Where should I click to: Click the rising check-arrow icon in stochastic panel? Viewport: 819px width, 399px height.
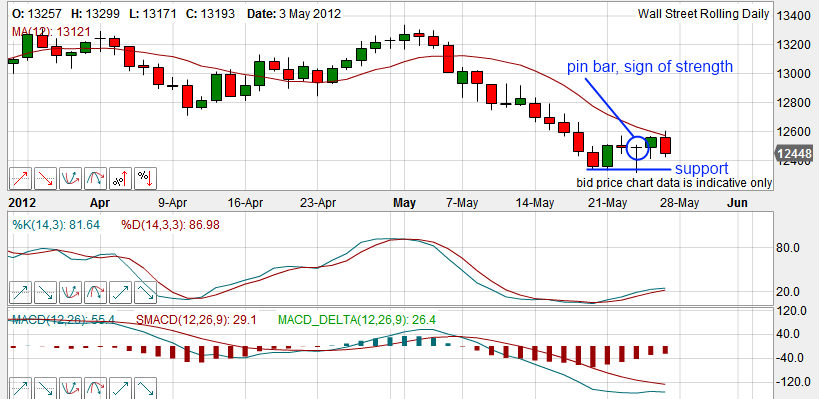(x=121, y=292)
